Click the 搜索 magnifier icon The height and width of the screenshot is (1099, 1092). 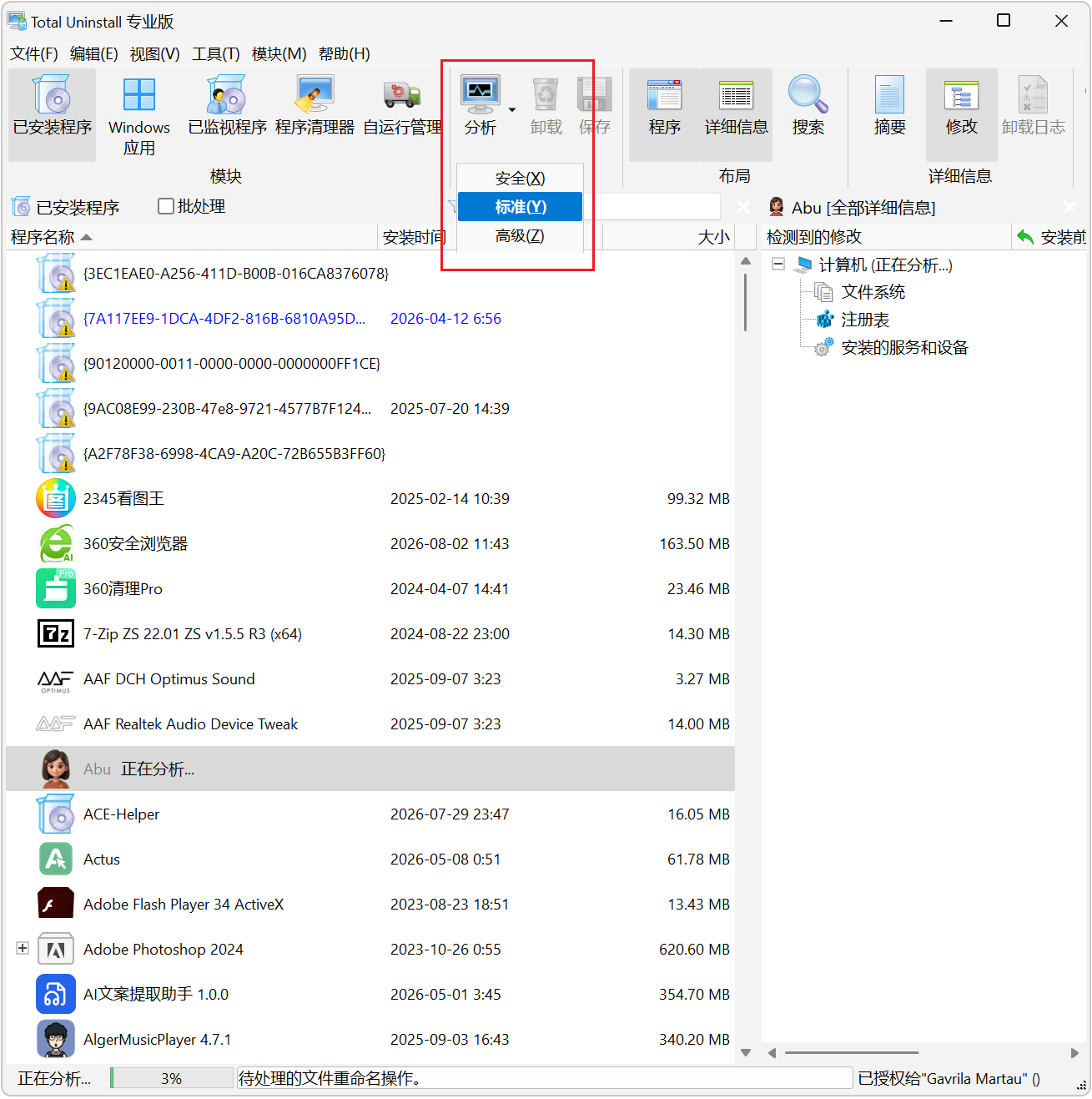[x=808, y=94]
